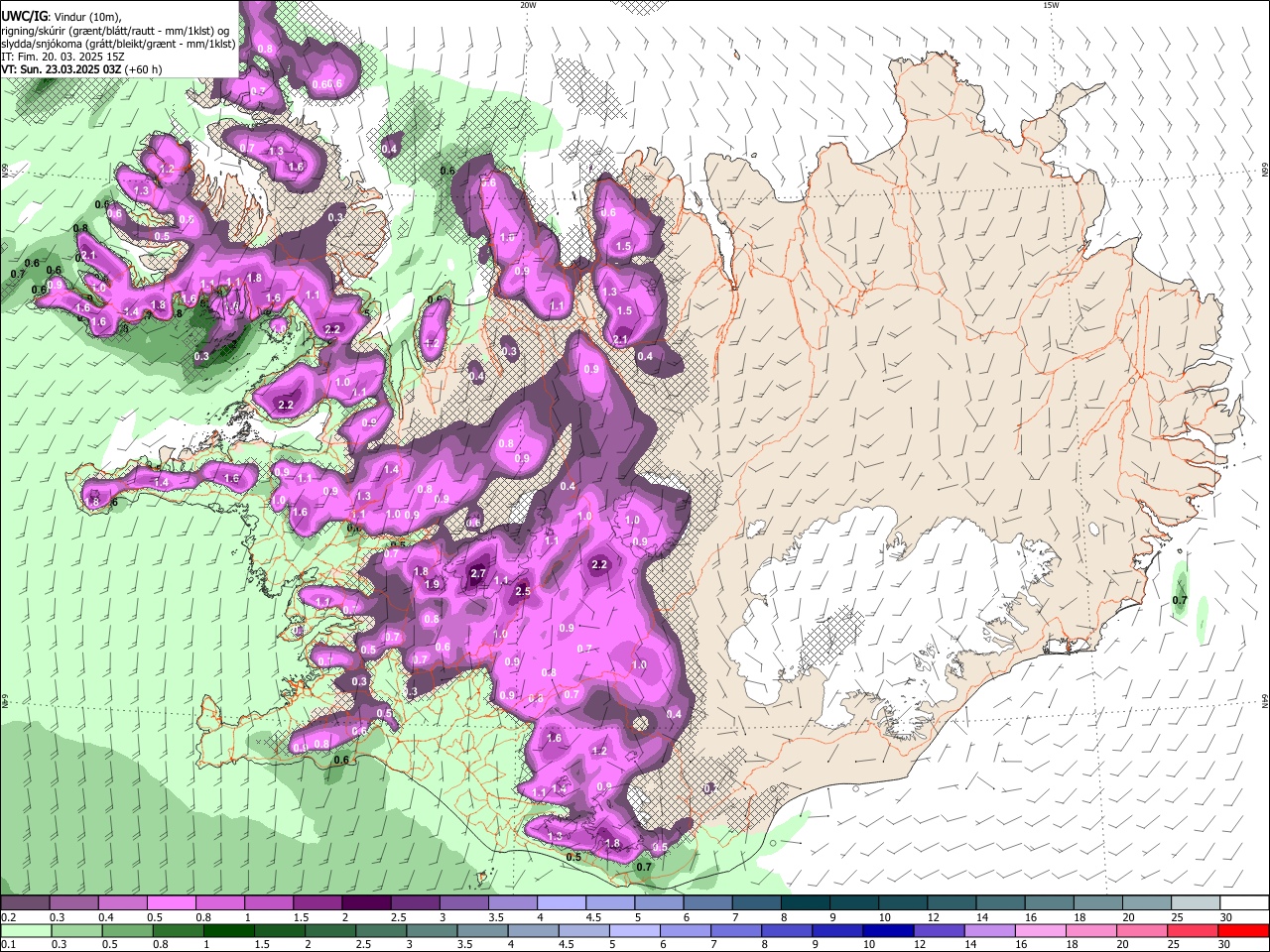Pick the 0.4–0.5 swatch in the upper legend row
Viewport: 1270px width, 952px height.
point(122,903)
